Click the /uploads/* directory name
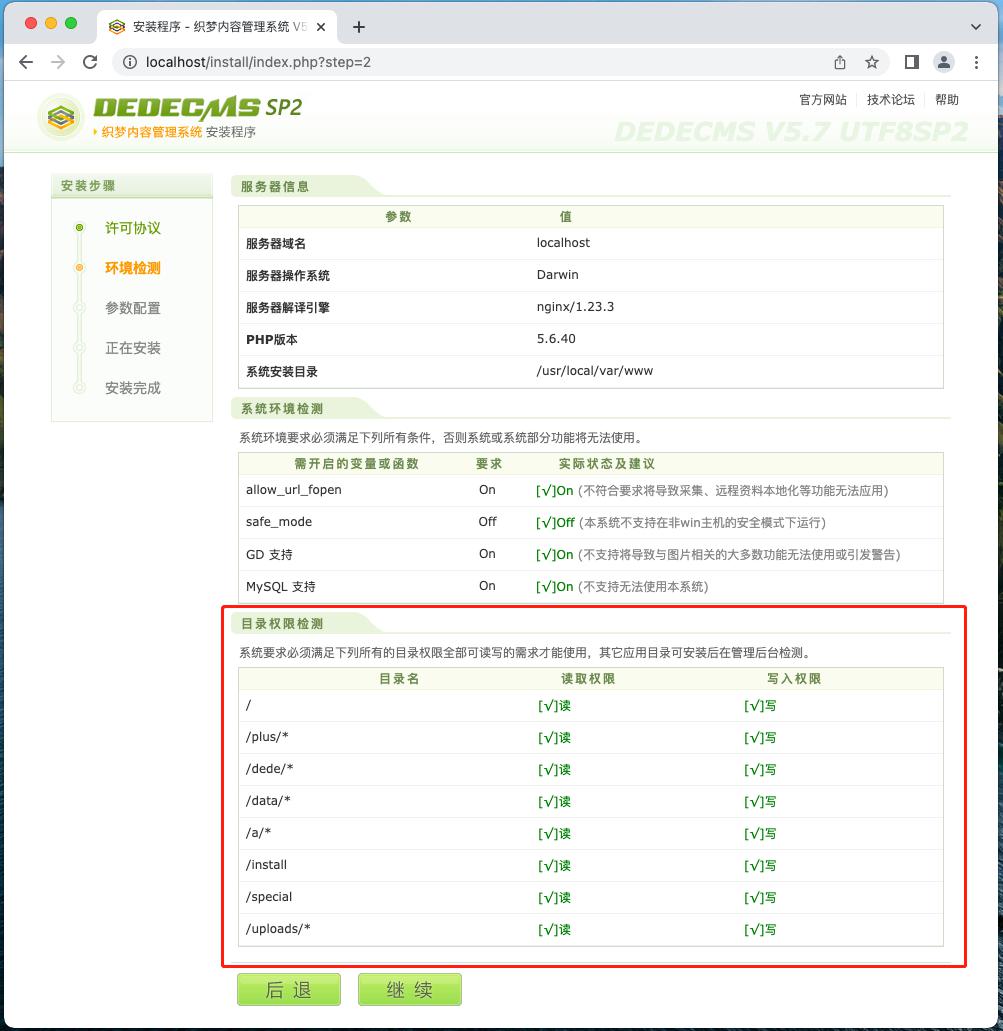This screenshot has width=1003, height=1031. pos(278,929)
